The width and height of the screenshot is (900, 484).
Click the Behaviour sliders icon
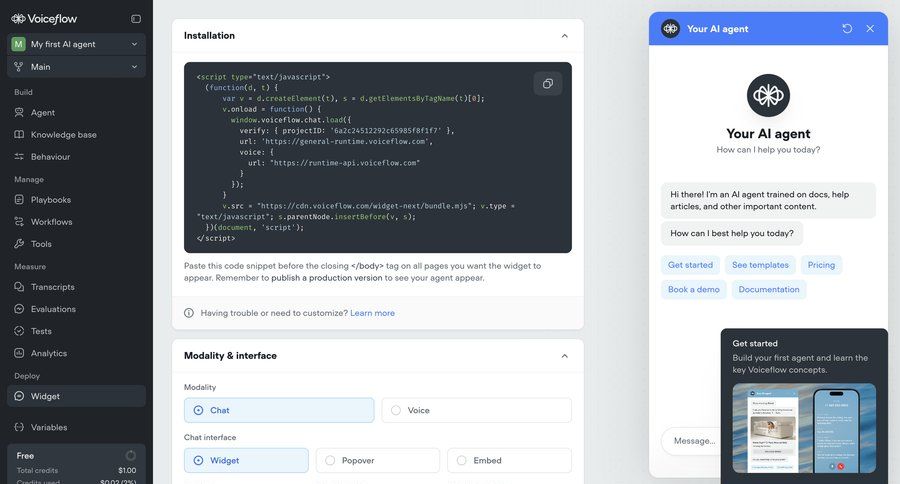[x=19, y=157]
